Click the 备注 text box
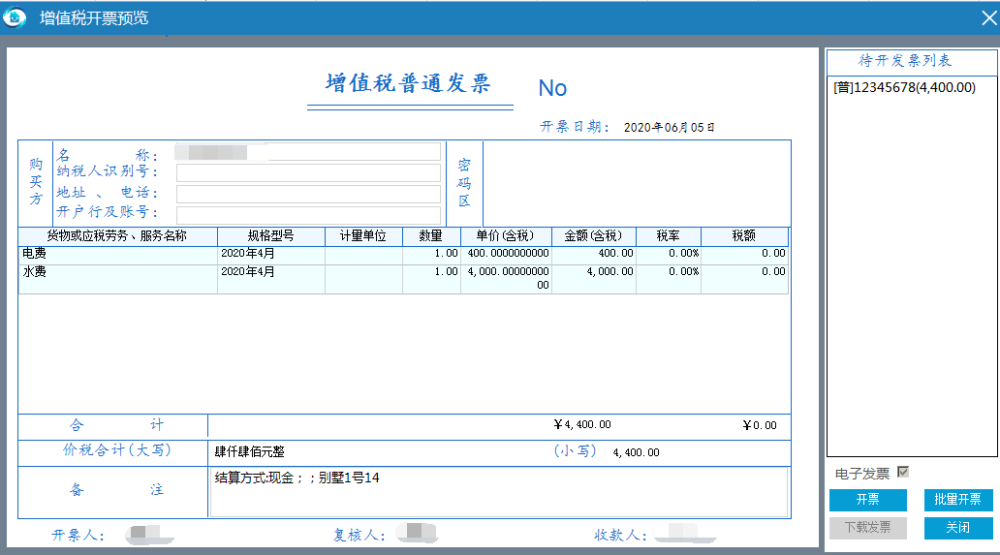Viewport: 1000px width, 555px height. pyautogui.click(x=499, y=492)
